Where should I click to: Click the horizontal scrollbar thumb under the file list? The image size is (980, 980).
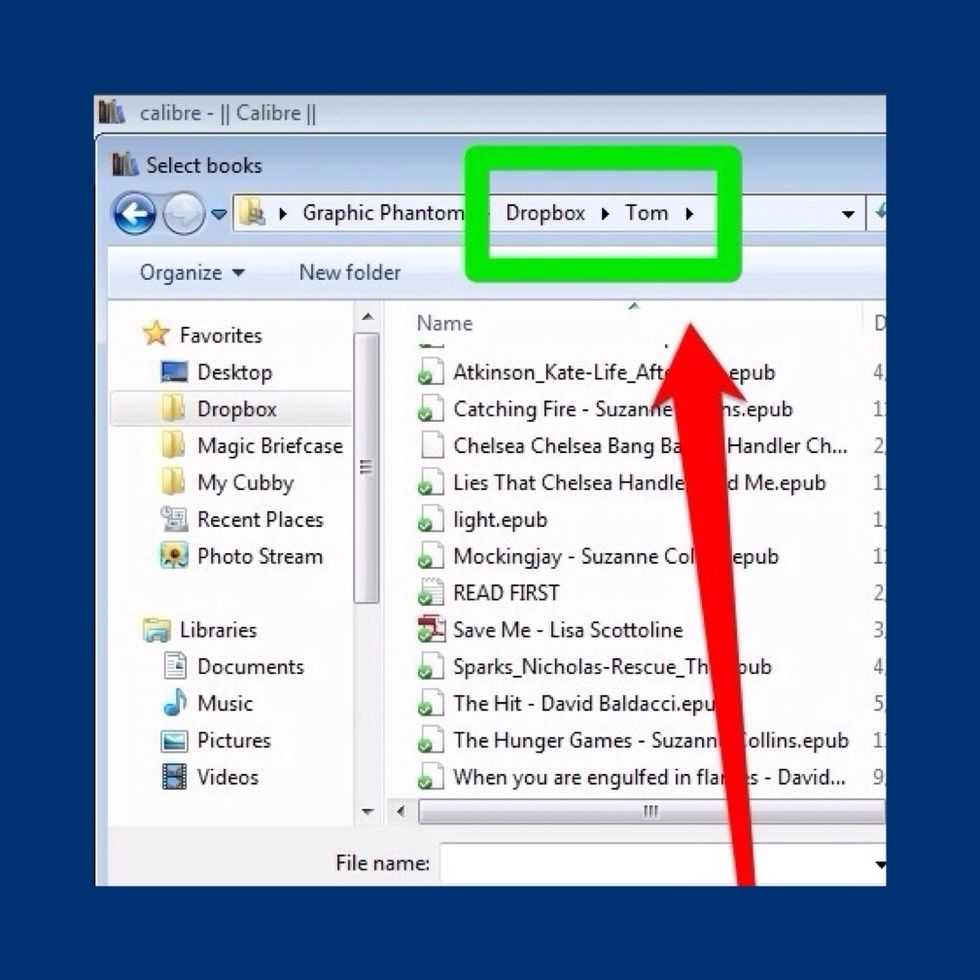[651, 811]
